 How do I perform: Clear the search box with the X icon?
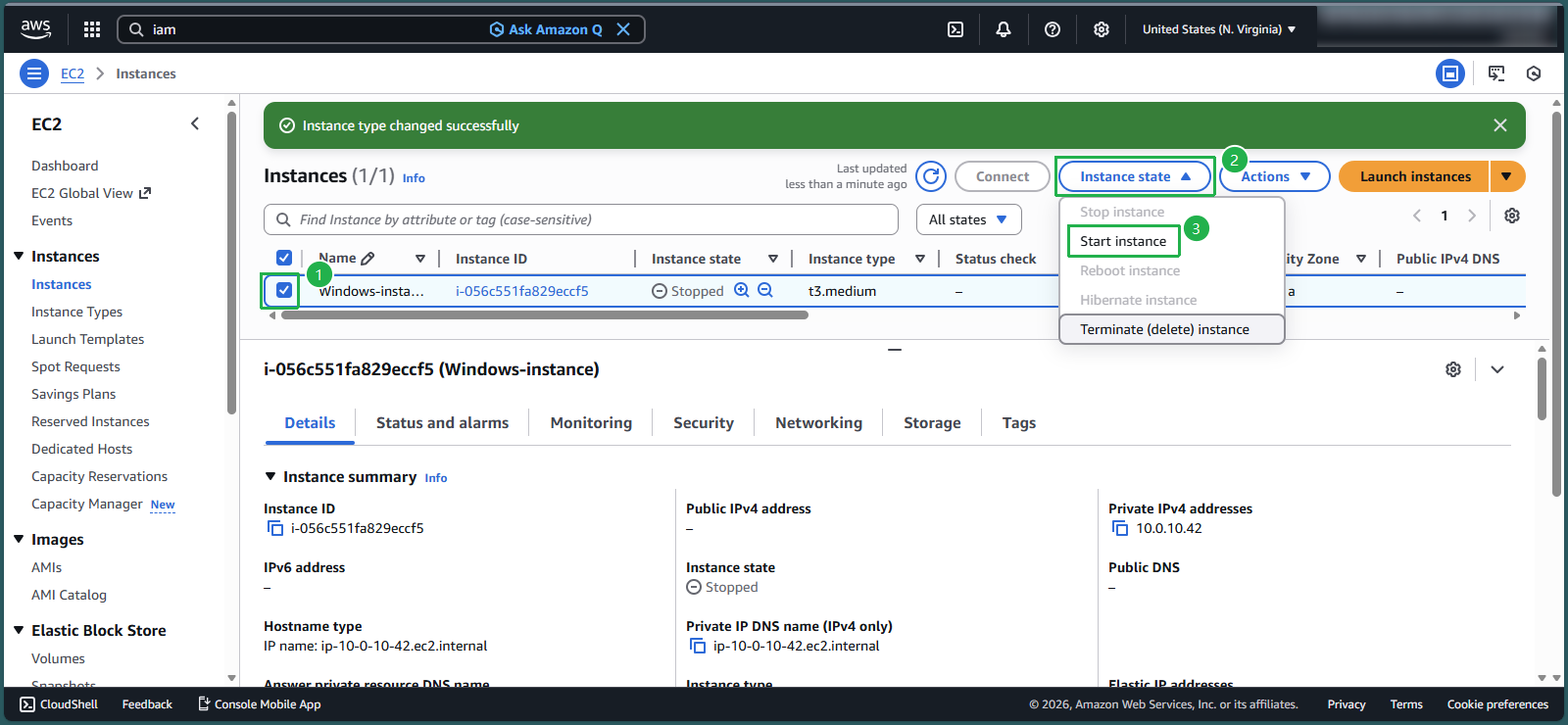point(623,29)
